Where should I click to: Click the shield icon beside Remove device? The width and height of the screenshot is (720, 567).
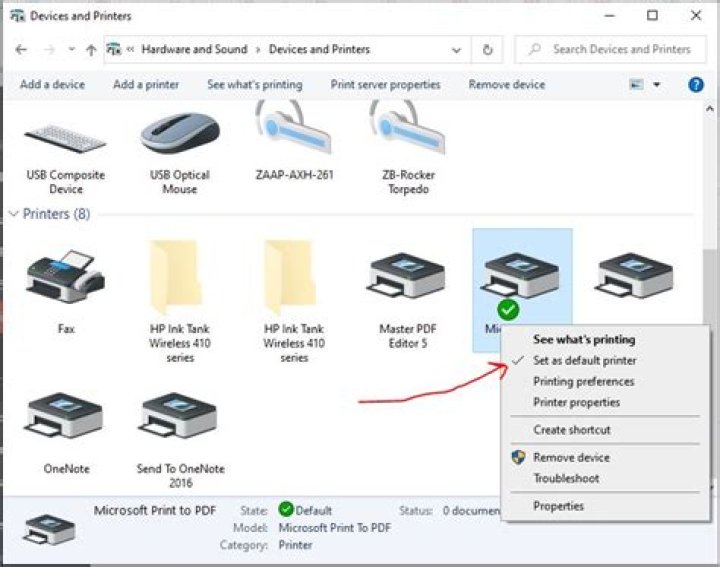[x=518, y=457]
